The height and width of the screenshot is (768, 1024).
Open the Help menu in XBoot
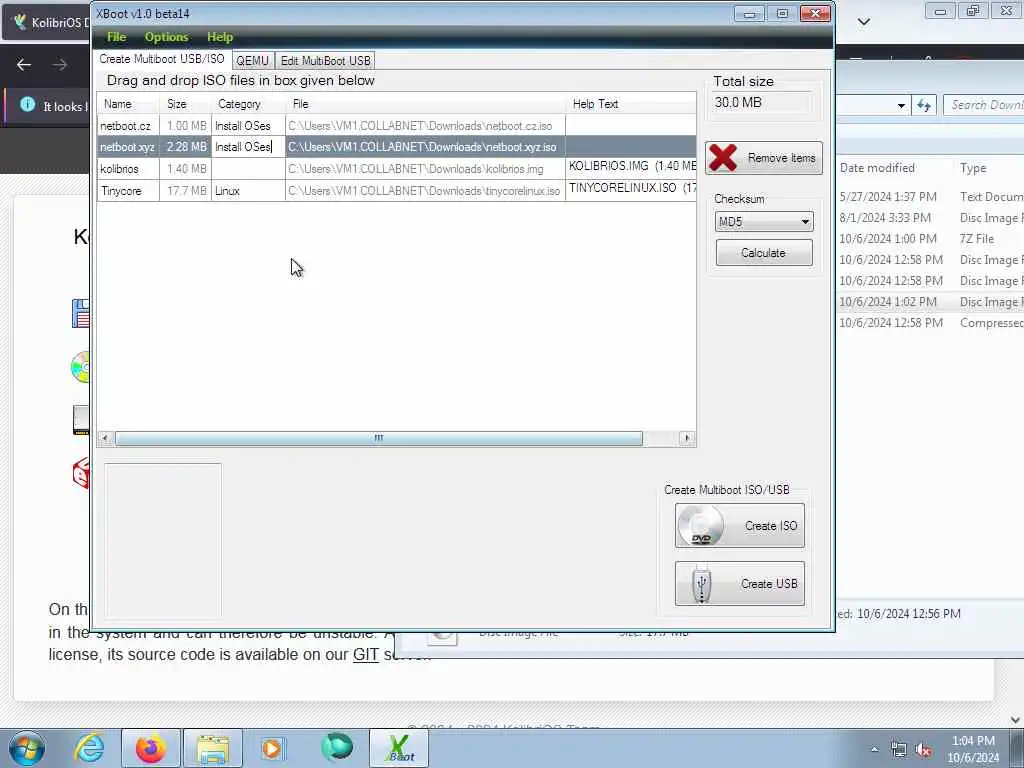(220, 37)
